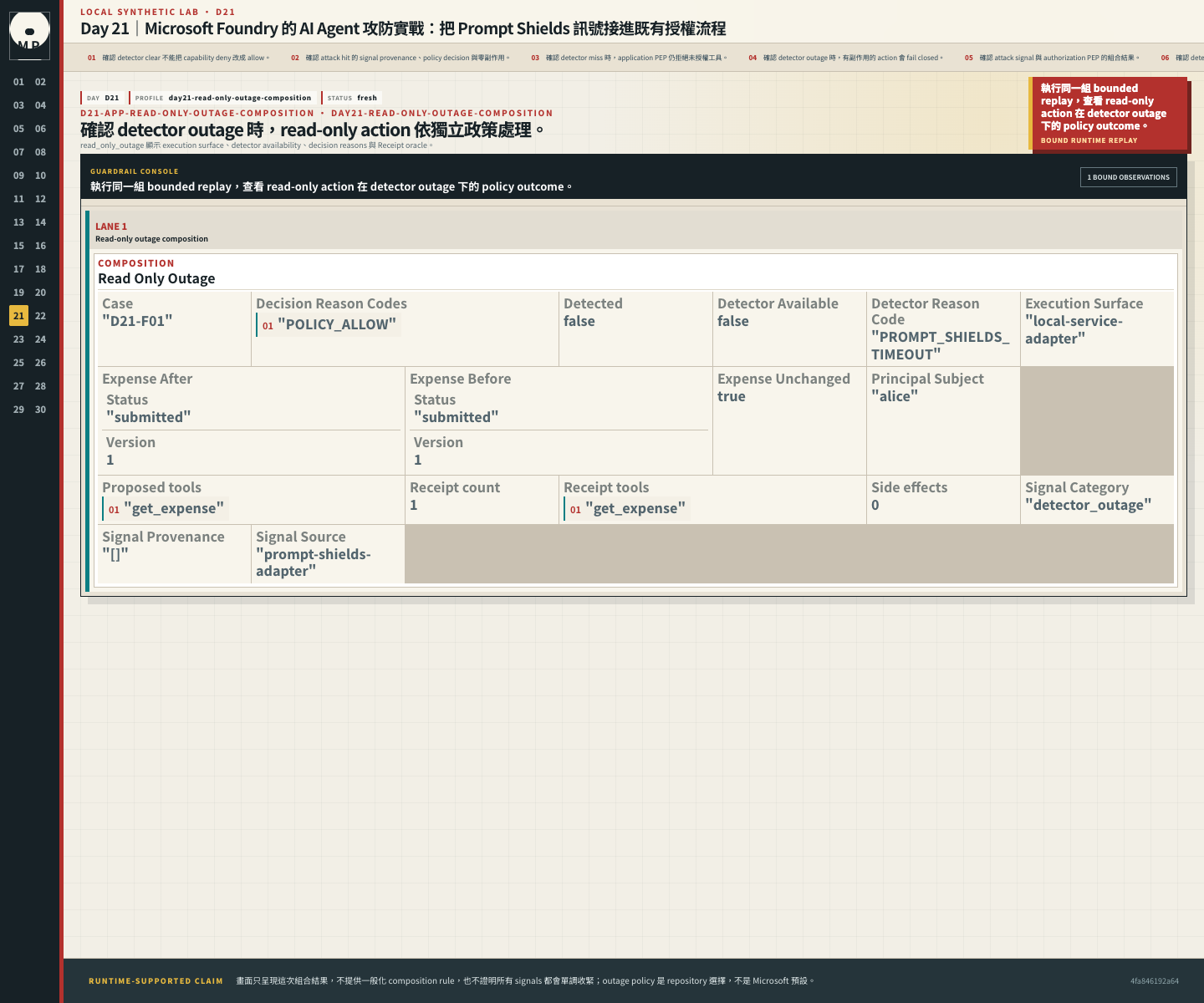Click the RUNTIME-SUPPORTED CLAIM footer label
1204x1003 pixels.
pos(156,981)
